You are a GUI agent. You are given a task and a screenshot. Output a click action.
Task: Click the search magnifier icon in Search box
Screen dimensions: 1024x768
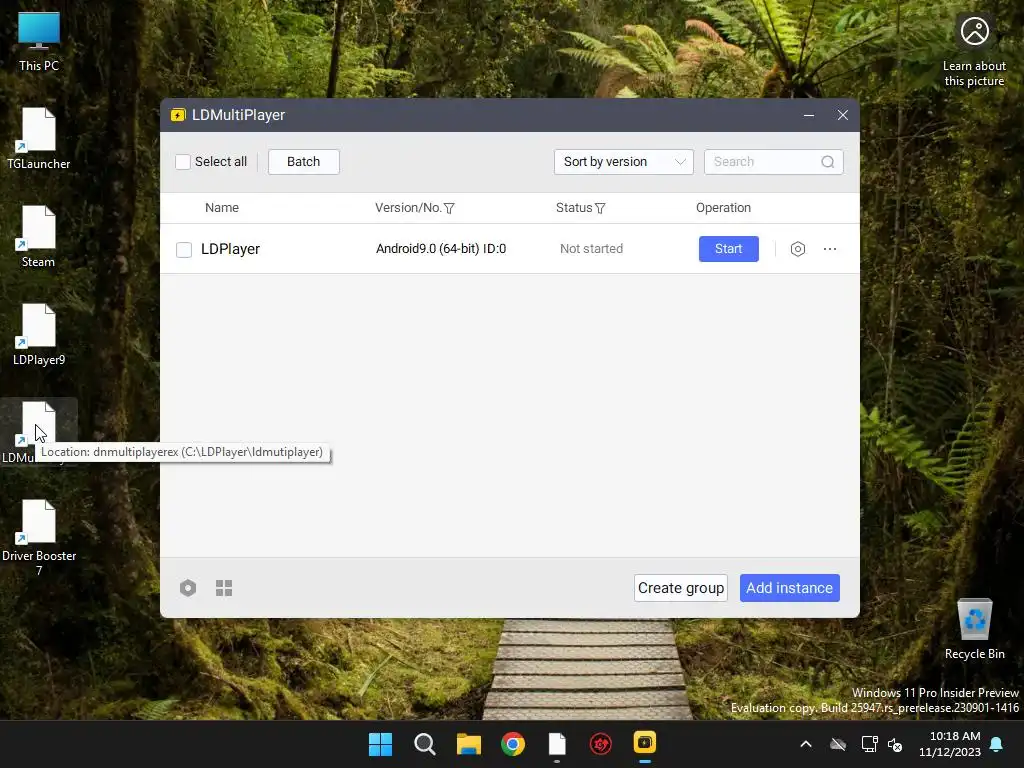pos(827,162)
